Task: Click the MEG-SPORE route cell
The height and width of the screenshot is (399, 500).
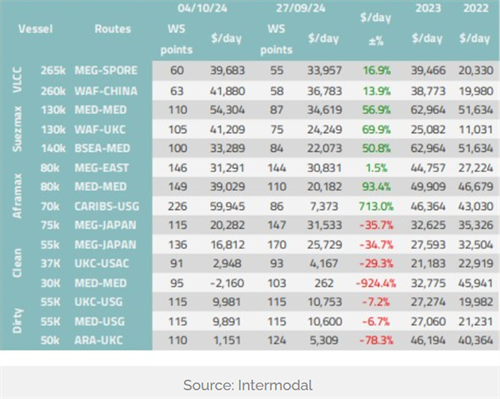Action: [106, 70]
